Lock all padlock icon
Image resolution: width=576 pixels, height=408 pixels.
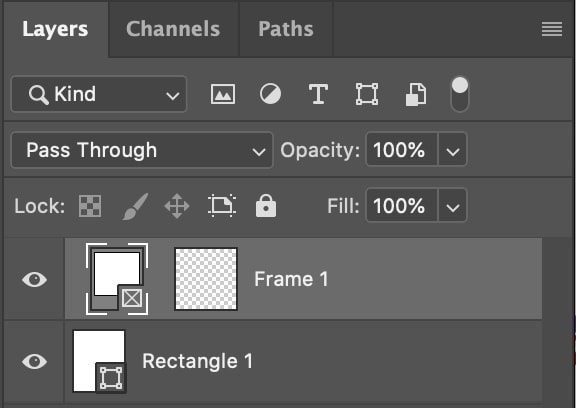pos(266,206)
